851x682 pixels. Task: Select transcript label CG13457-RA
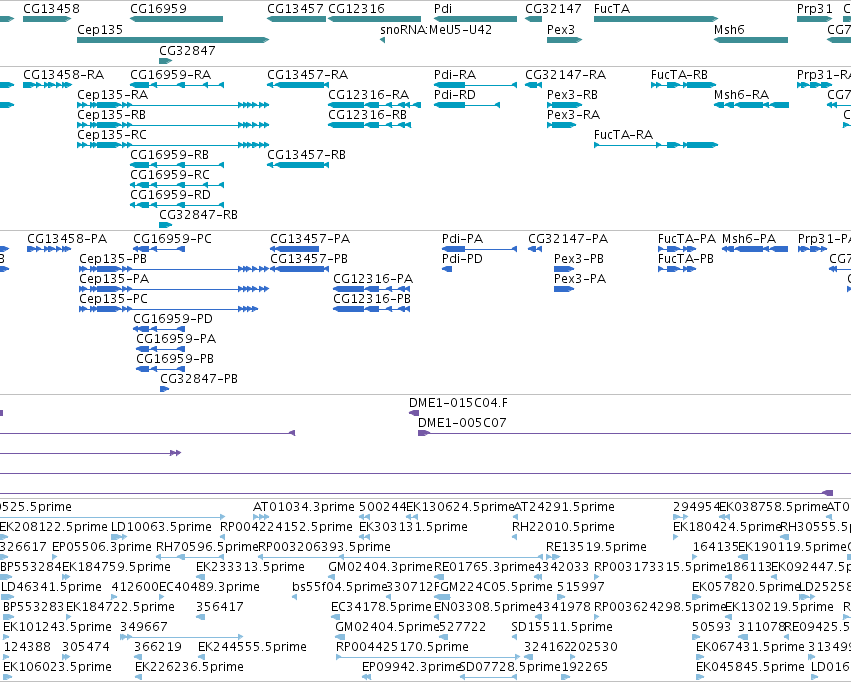click(x=308, y=74)
